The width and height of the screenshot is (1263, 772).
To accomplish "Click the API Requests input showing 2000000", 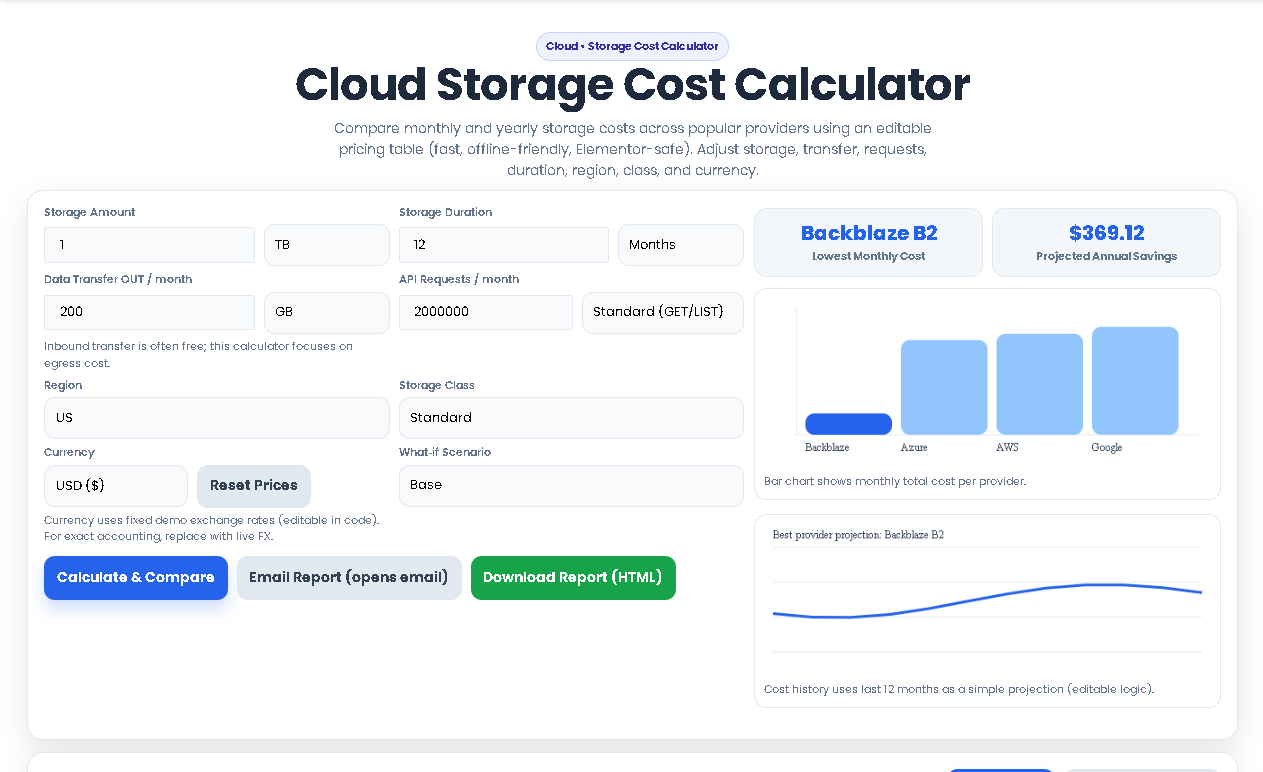I will pyautogui.click(x=486, y=312).
